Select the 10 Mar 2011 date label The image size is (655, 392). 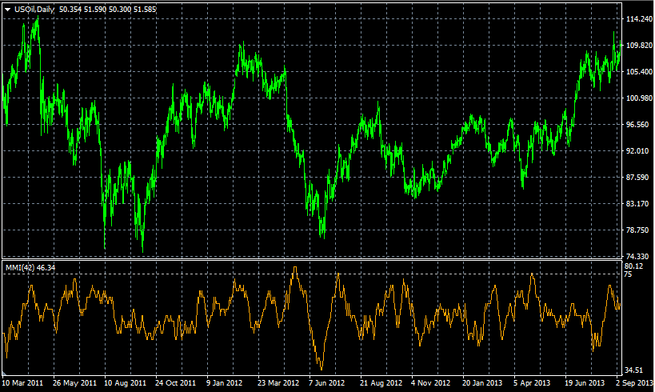[23, 383]
